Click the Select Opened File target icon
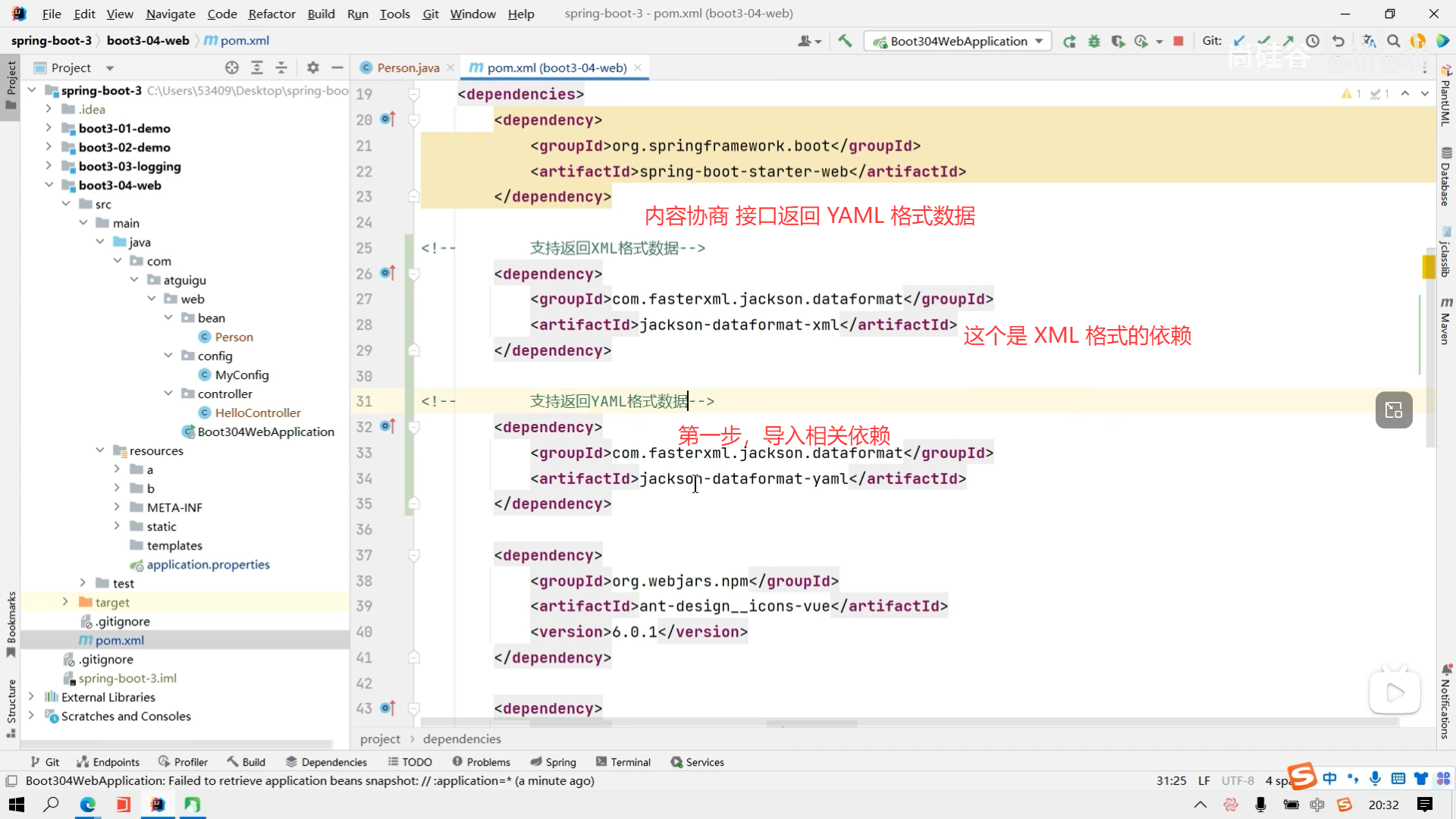1456x819 pixels. (x=232, y=67)
